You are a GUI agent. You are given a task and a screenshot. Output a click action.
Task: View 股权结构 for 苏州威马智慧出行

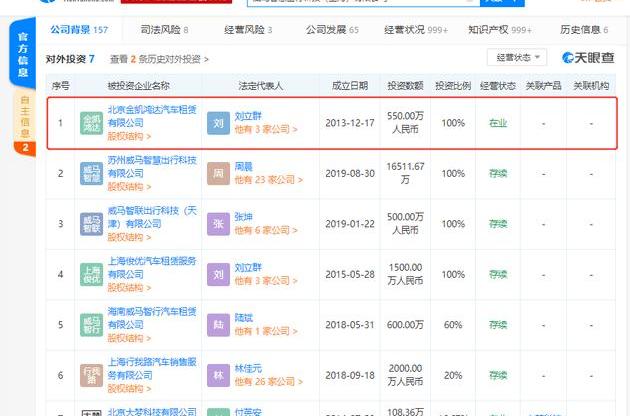129,187
